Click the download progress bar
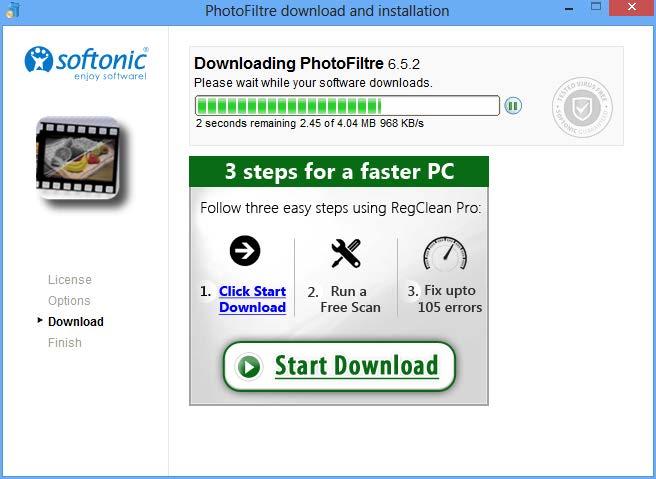This screenshot has height=479, width=656. pos(347,105)
